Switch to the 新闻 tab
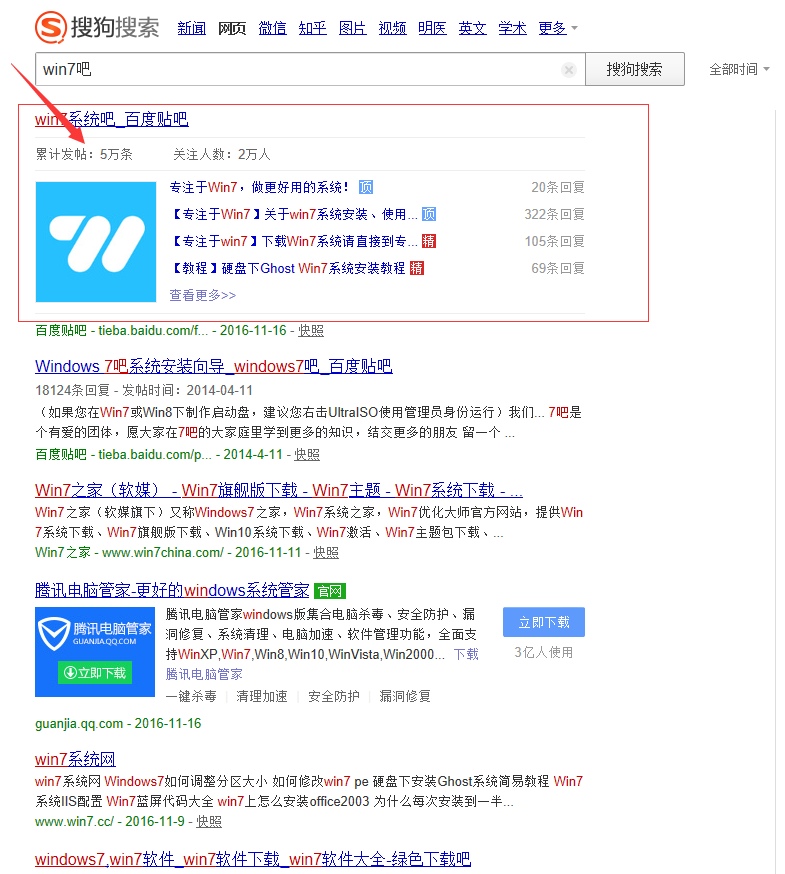 [x=191, y=28]
